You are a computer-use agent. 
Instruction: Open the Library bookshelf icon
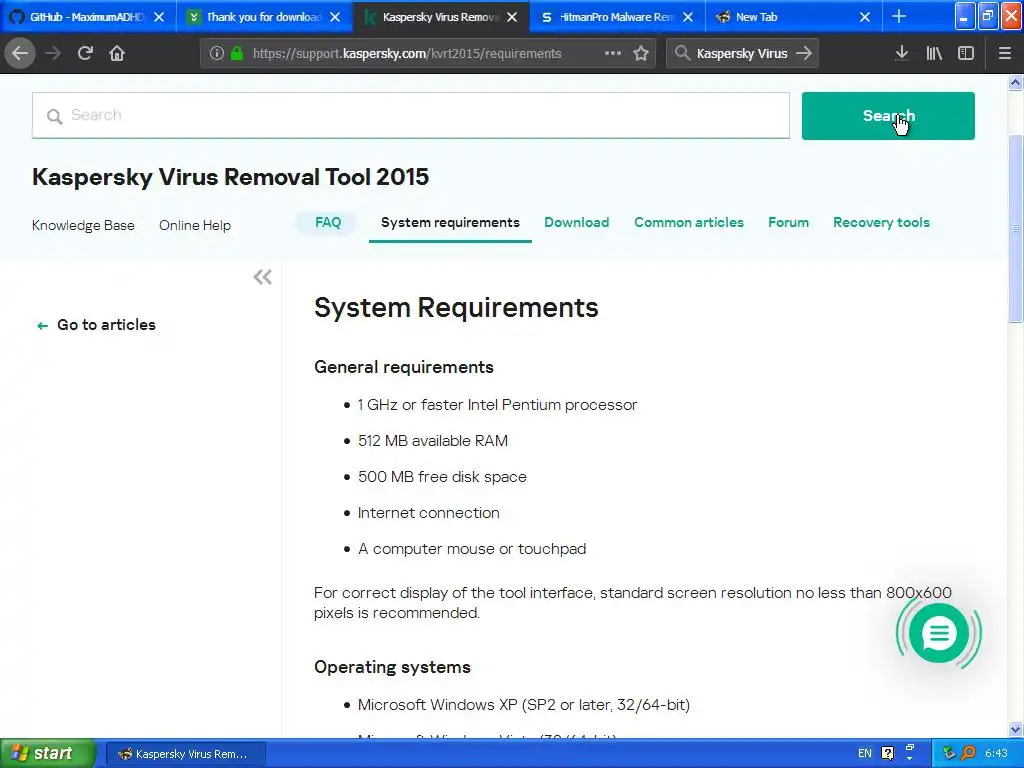(934, 53)
